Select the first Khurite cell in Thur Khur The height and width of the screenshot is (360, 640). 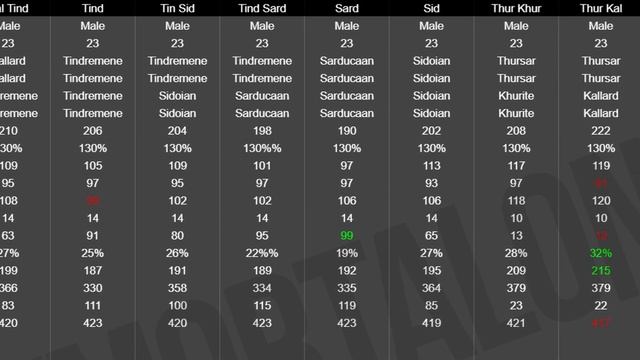pyautogui.click(x=516, y=96)
